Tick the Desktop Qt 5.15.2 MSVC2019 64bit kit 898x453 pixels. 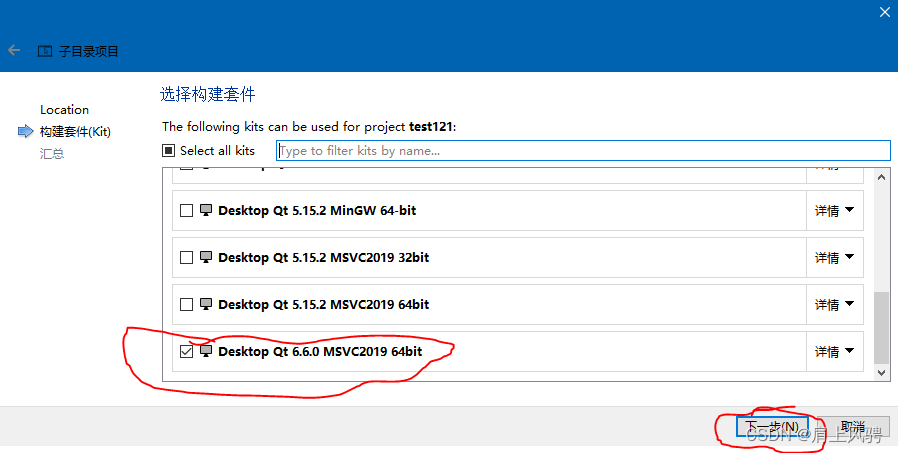(187, 305)
